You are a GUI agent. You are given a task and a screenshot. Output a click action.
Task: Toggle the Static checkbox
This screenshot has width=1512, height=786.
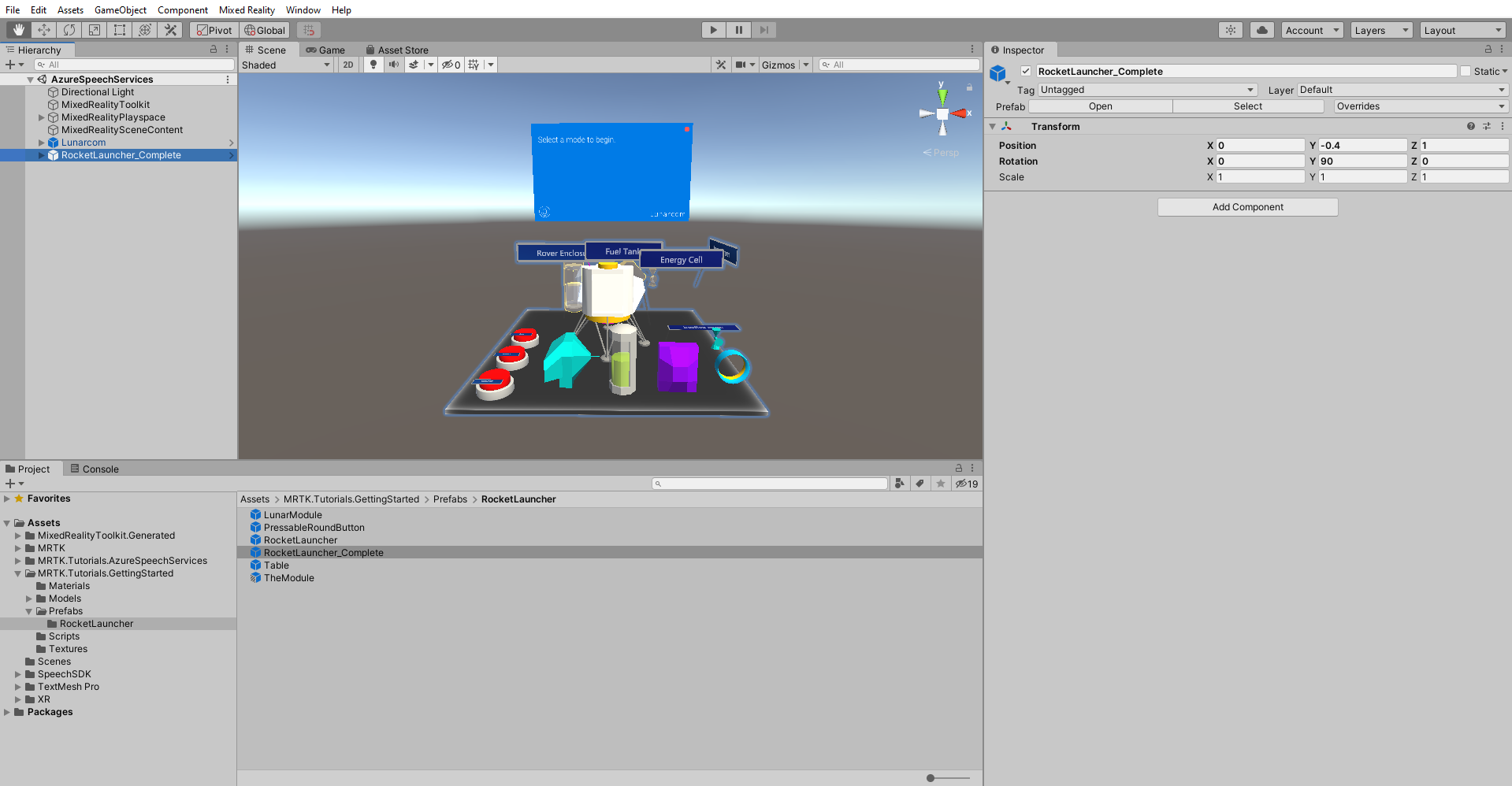pos(1466,71)
